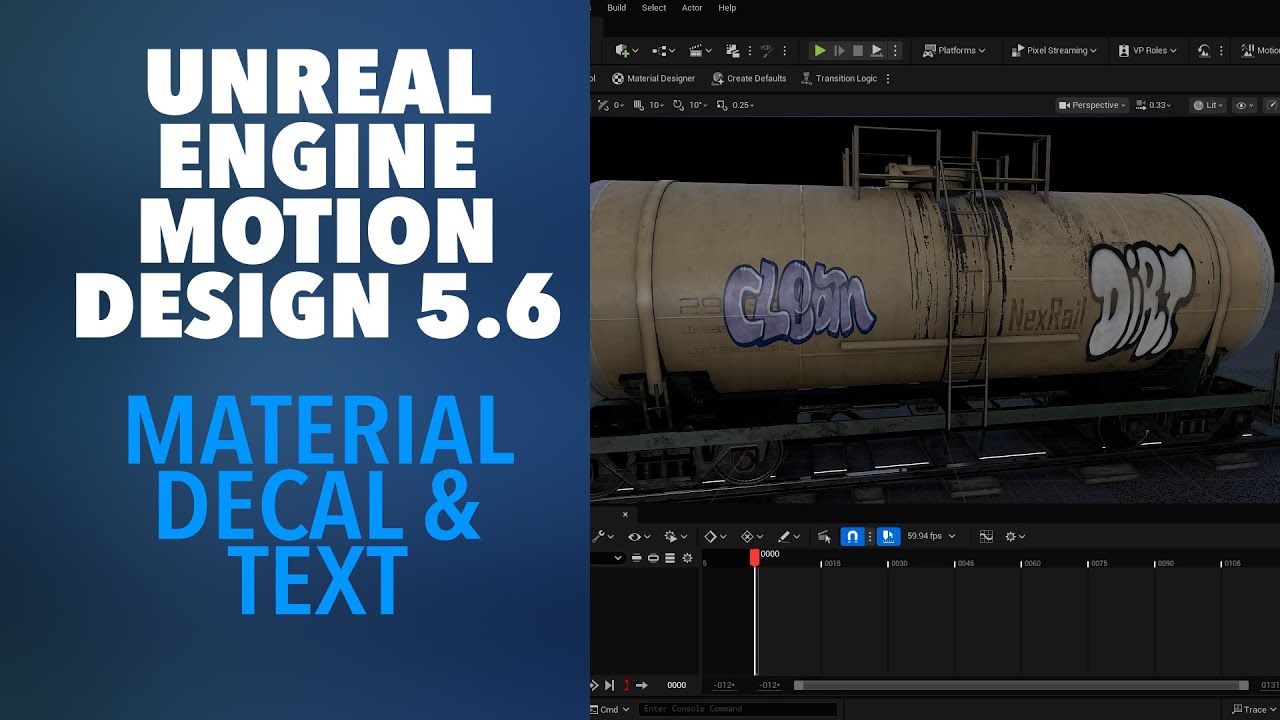The height and width of the screenshot is (720, 1280).
Task: Open the viewport Show eye menu
Action: [x=1244, y=105]
